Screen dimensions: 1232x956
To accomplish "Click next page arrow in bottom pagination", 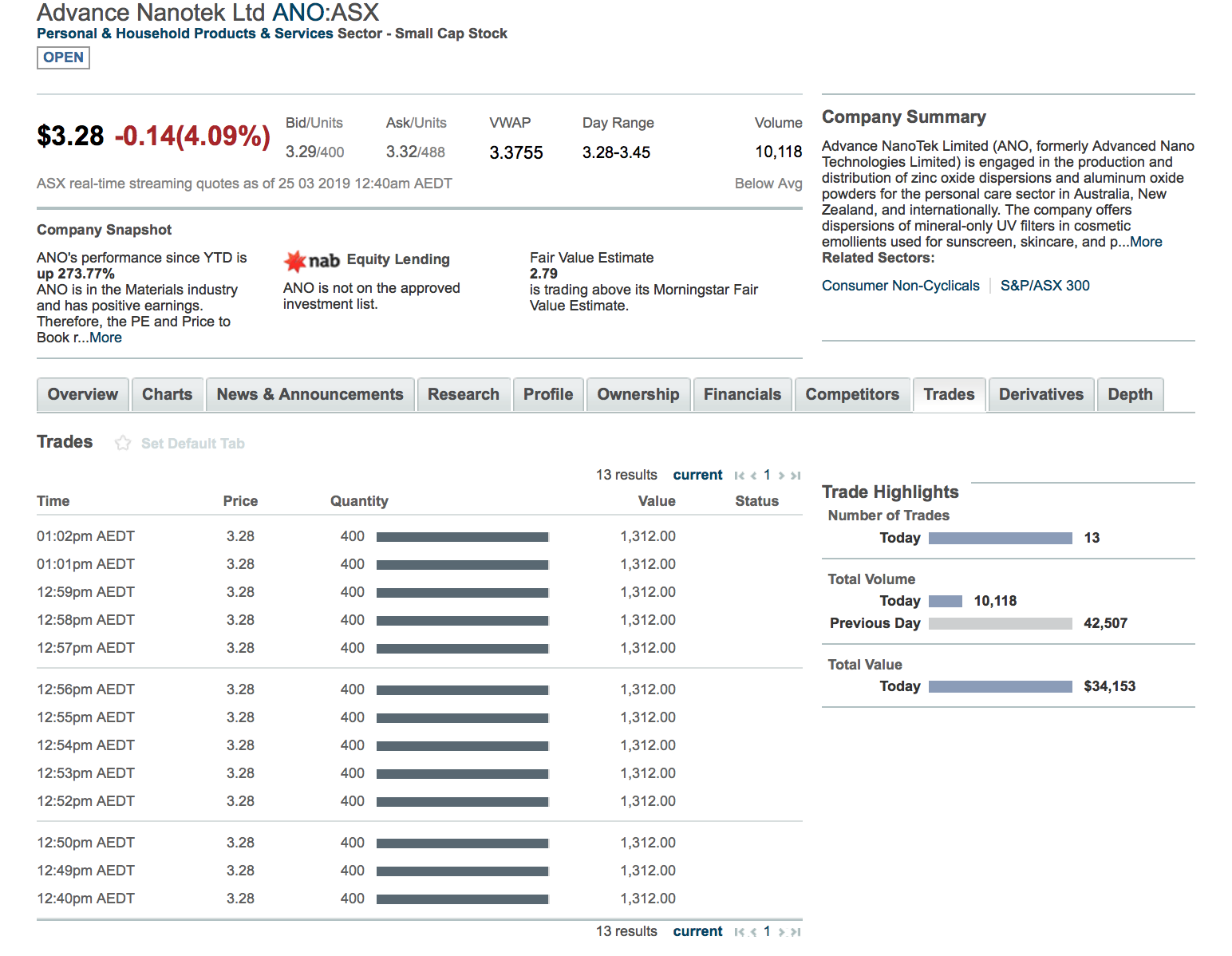I will [x=781, y=932].
